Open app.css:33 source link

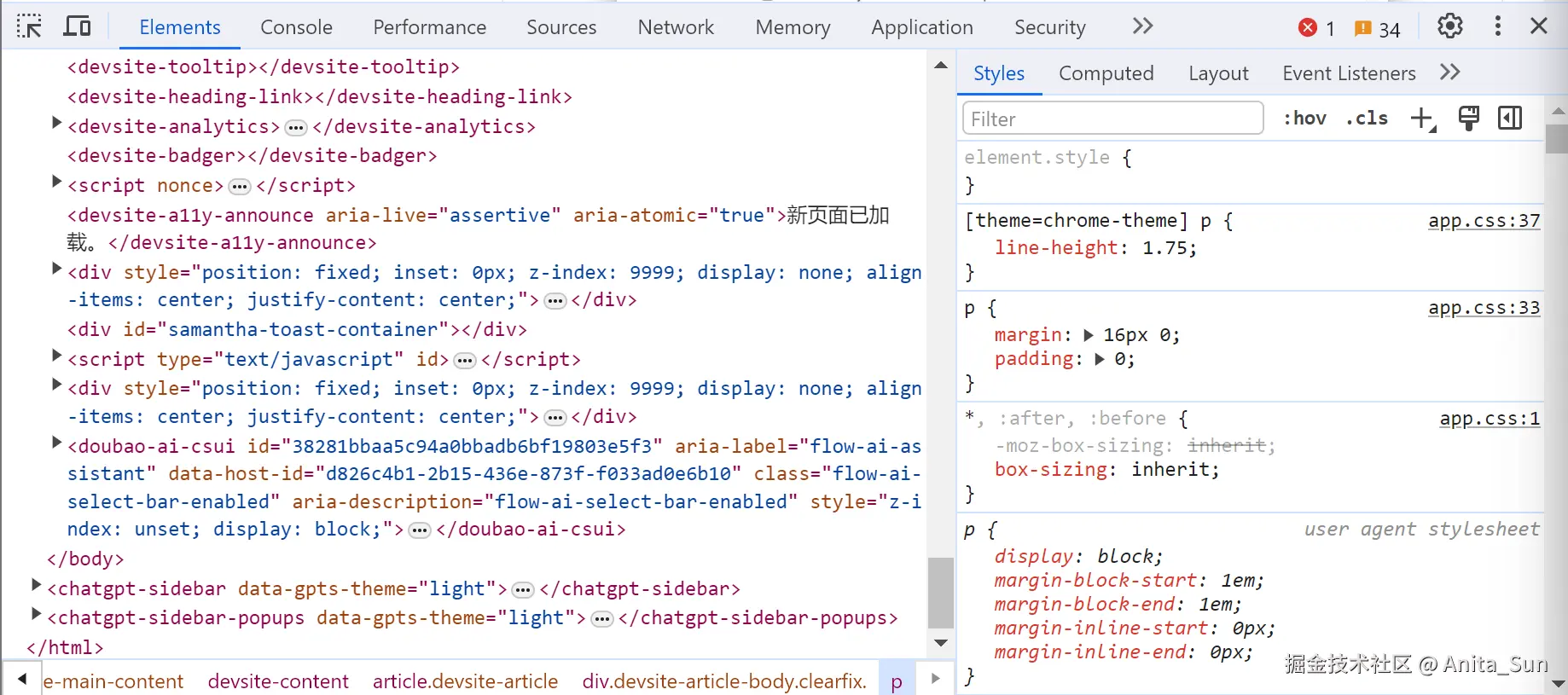[x=1484, y=308]
